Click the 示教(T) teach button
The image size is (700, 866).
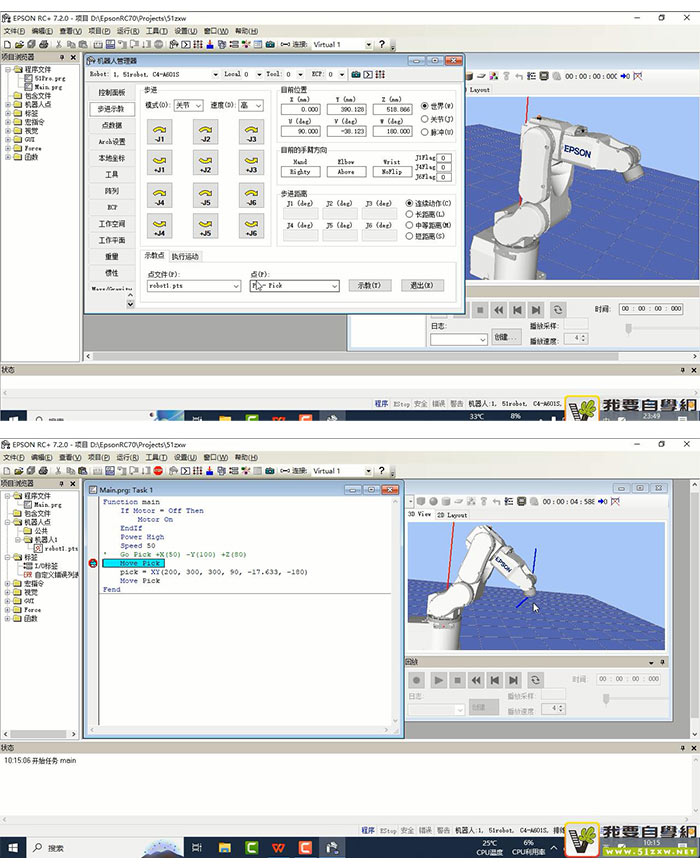pos(369,286)
